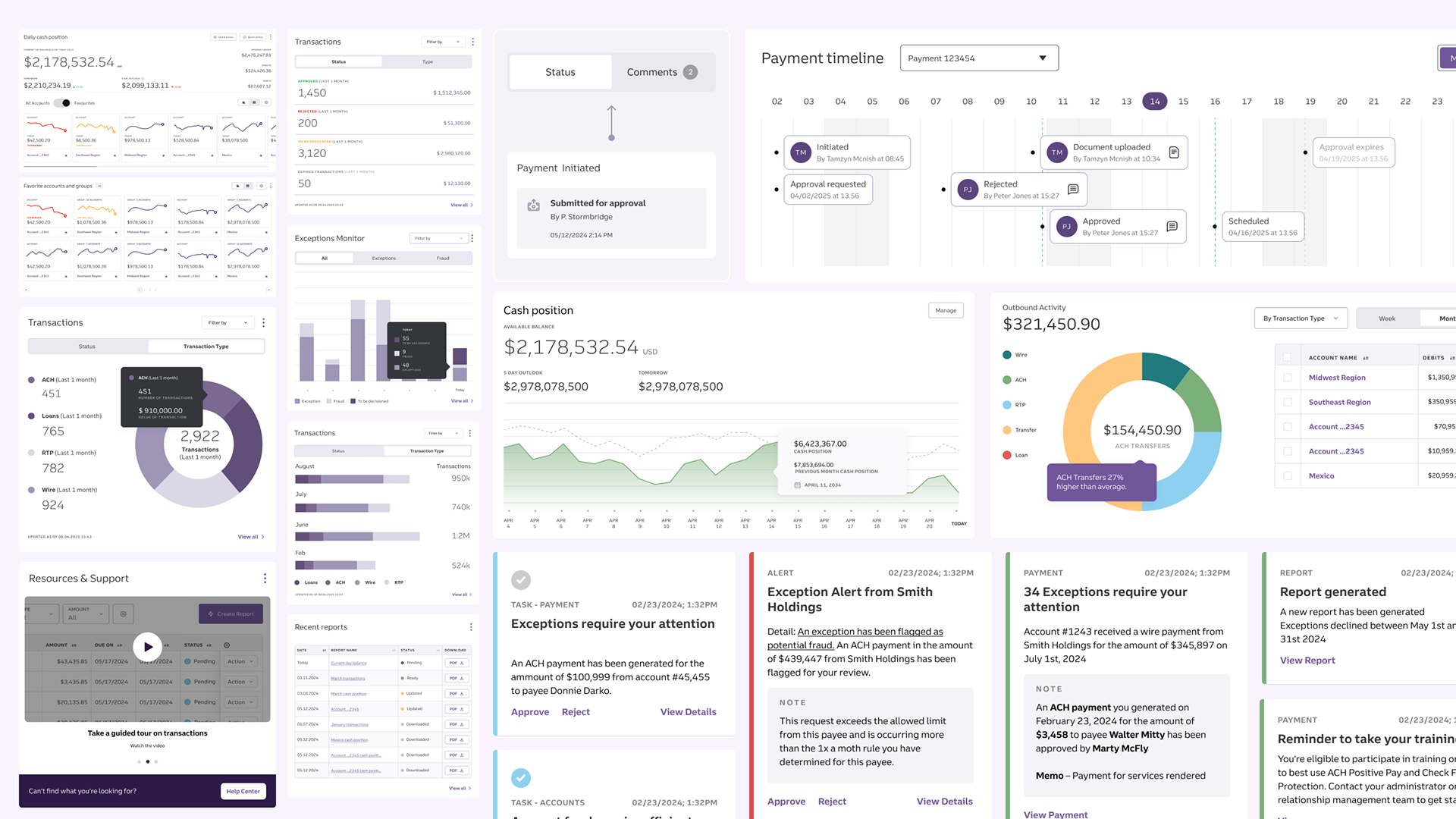Check the Mexico row checkbox
The image size is (1456, 819).
click(x=1288, y=476)
